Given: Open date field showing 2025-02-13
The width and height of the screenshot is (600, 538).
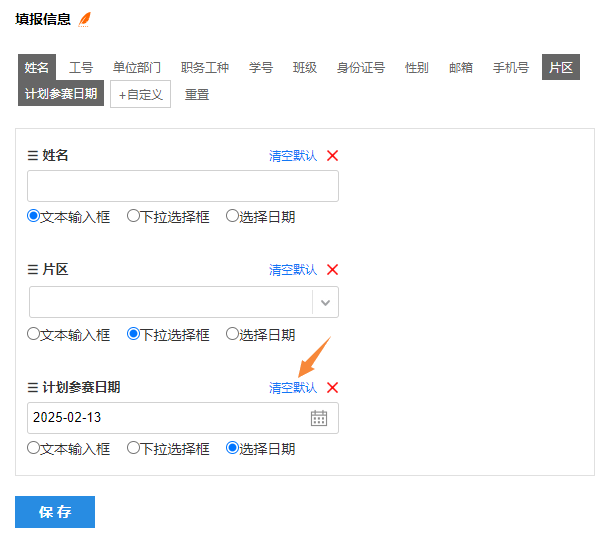Looking at the screenshot, I should pyautogui.click(x=183, y=418).
